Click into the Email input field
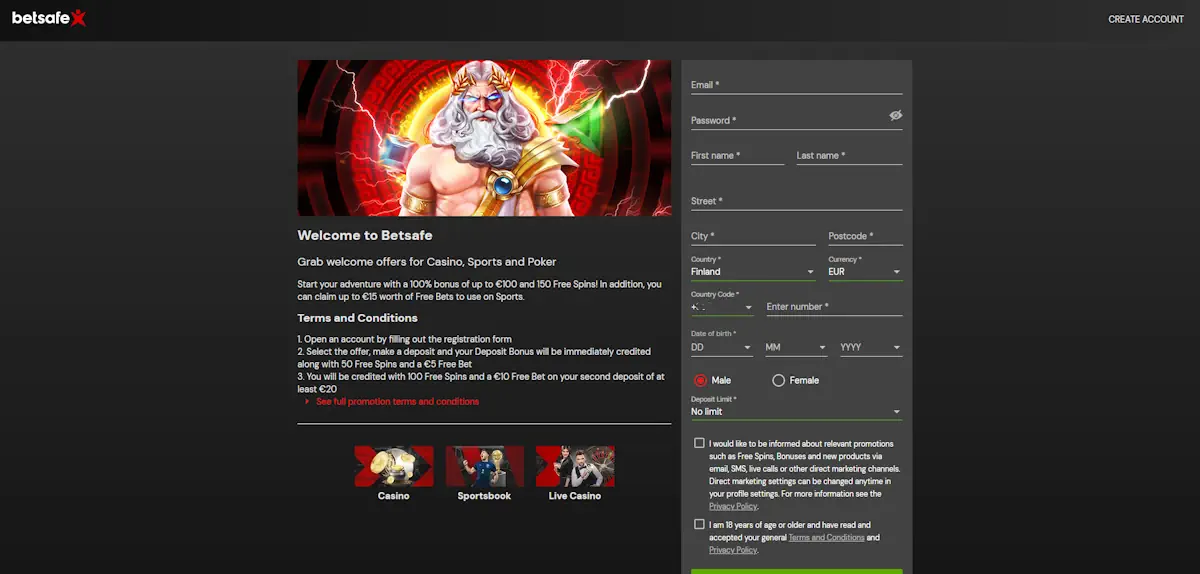1200x574 pixels. [x=796, y=85]
